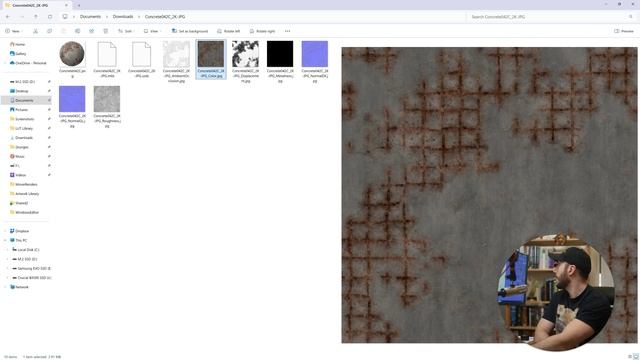Select the Concrete042C sphere preview PNG
640x360 pixels.
tap(72, 59)
